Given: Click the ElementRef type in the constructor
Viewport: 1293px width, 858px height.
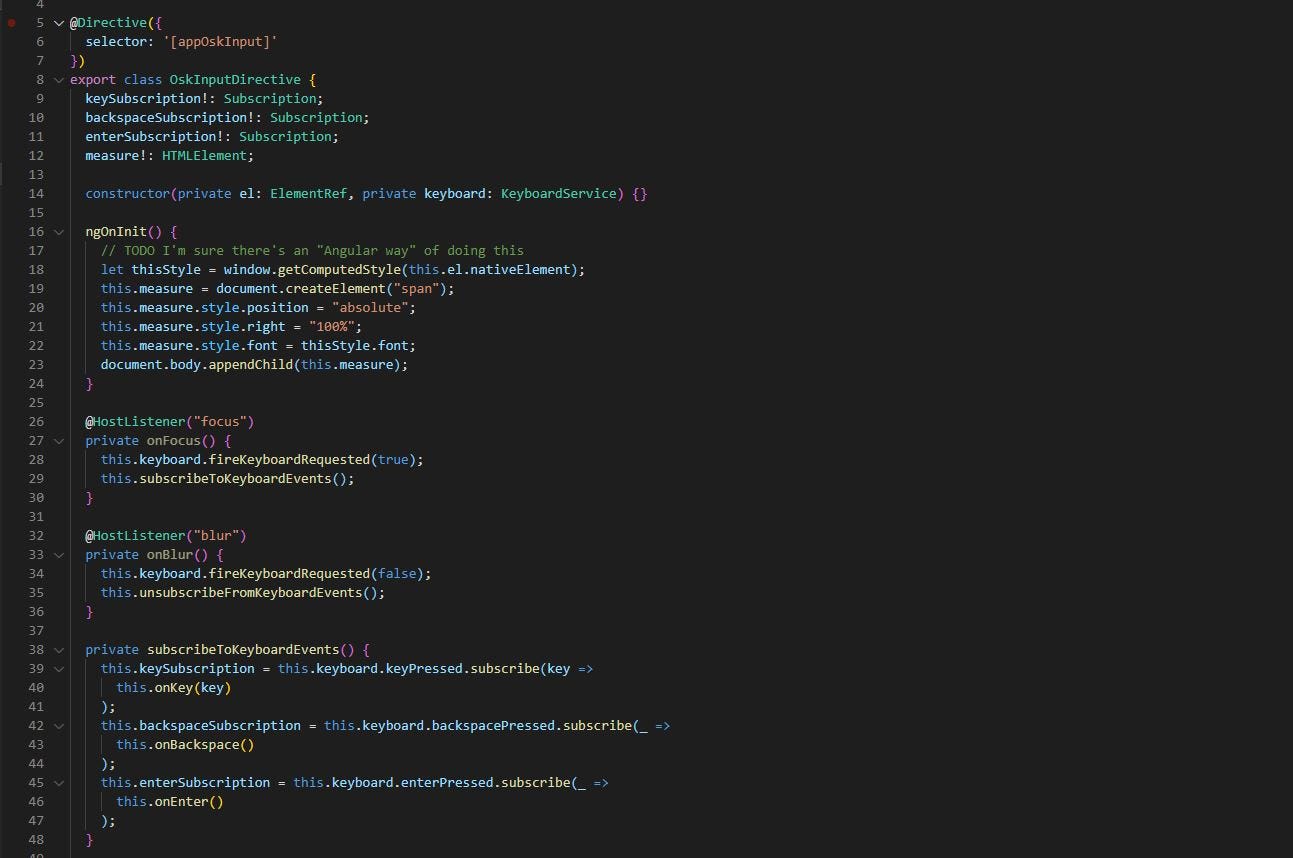Looking at the screenshot, I should coord(308,193).
